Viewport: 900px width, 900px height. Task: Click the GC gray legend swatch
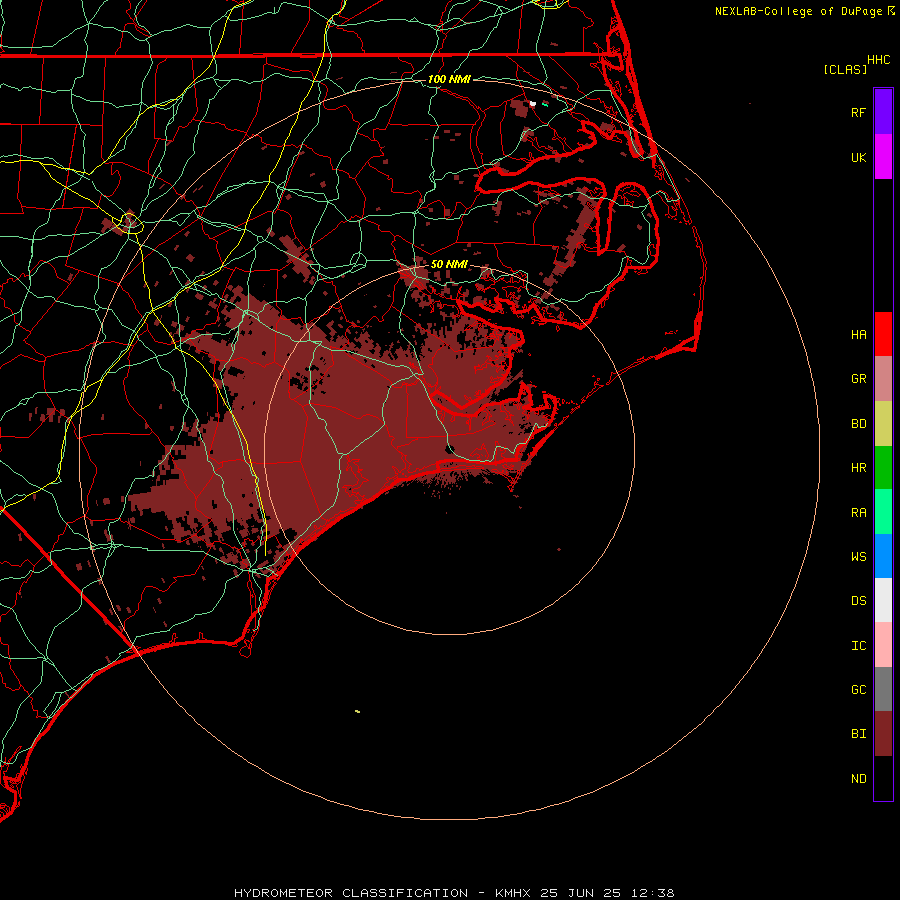[883, 689]
